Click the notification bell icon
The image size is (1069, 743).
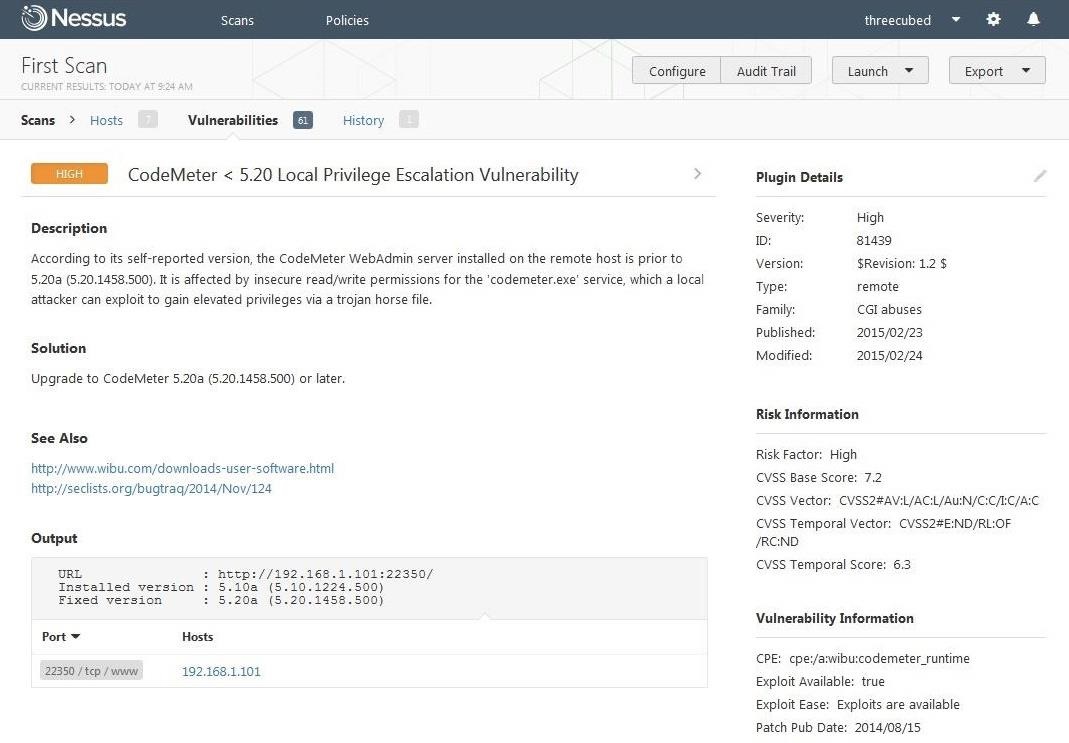[1033, 19]
